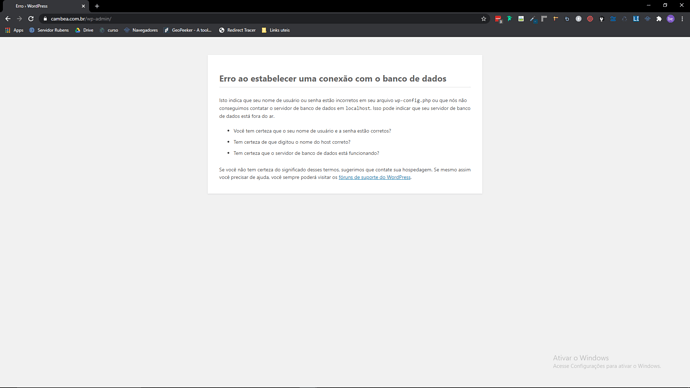Viewport: 690px width, 388px height.
Task: Open the Drive bookmark
Action: point(84,30)
